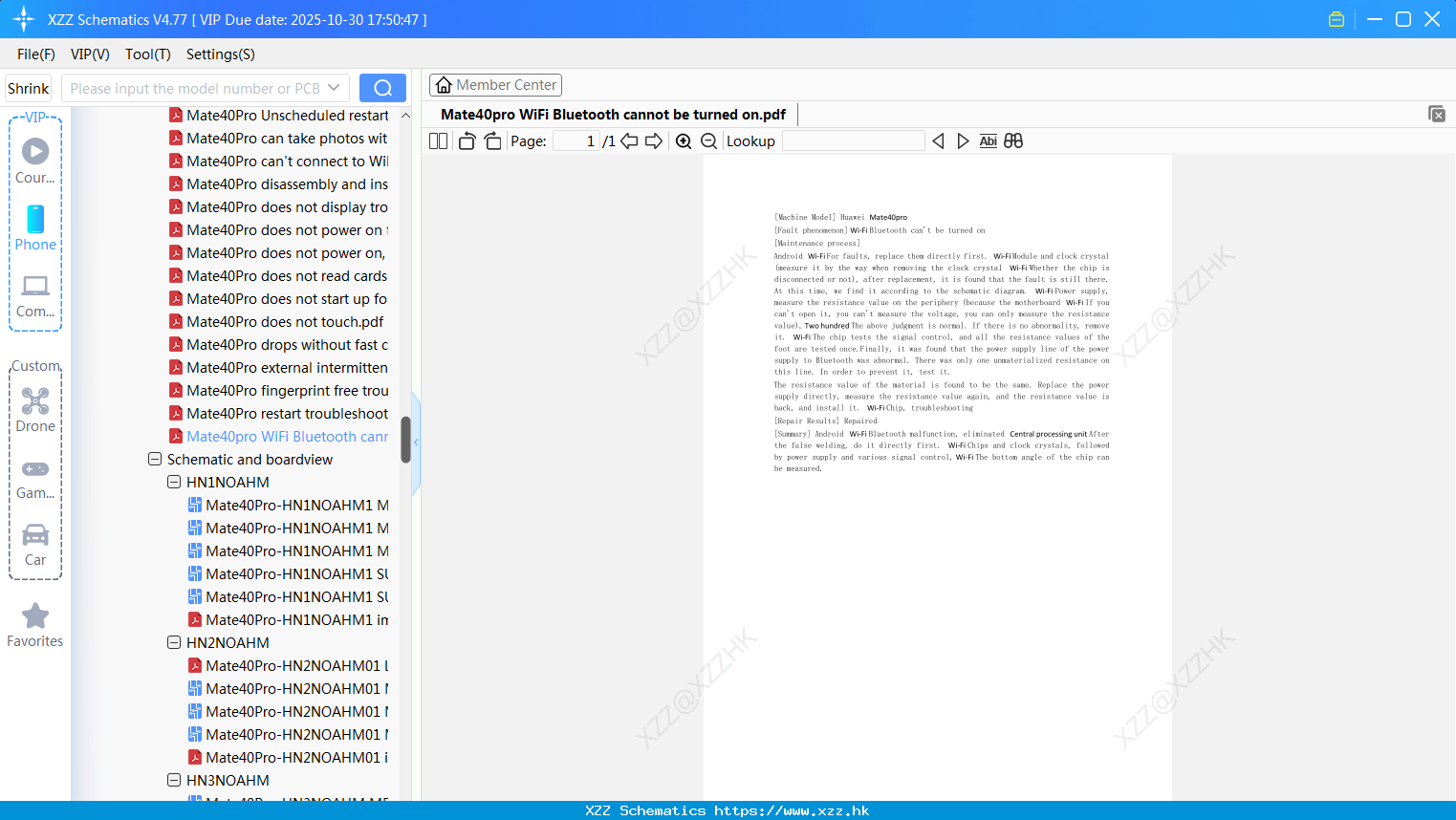This screenshot has width=1456, height=820.
Task: Click the yellow toolbox icon in title bar
Action: pos(1336,19)
